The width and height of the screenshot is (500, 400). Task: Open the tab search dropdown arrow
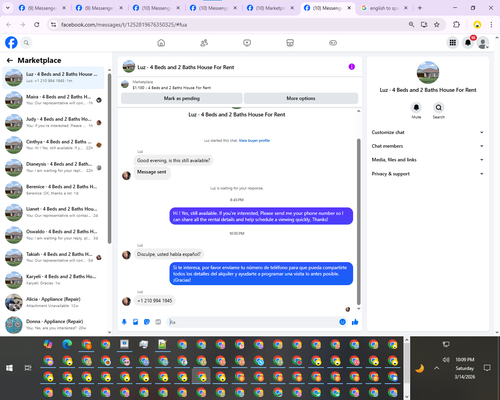point(7,8)
